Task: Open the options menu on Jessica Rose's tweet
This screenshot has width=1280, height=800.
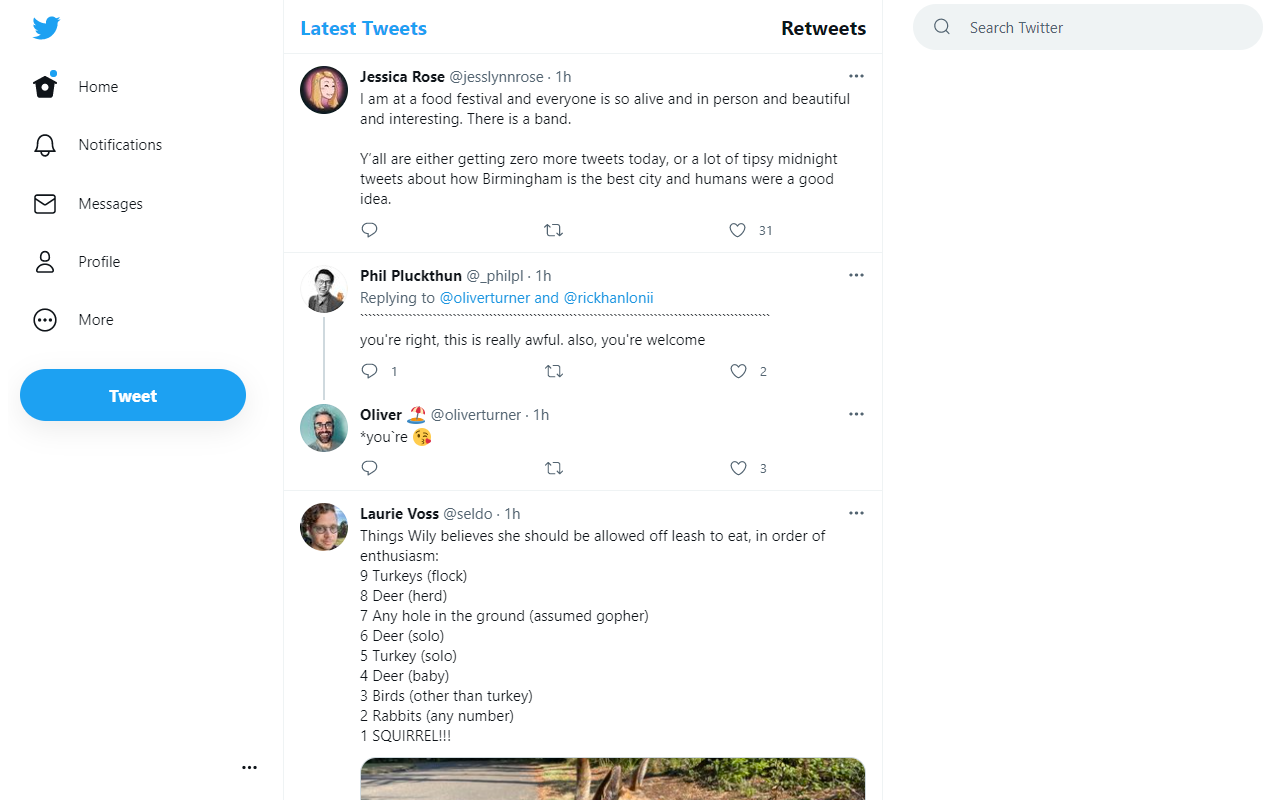Action: click(x=856, y=75)
